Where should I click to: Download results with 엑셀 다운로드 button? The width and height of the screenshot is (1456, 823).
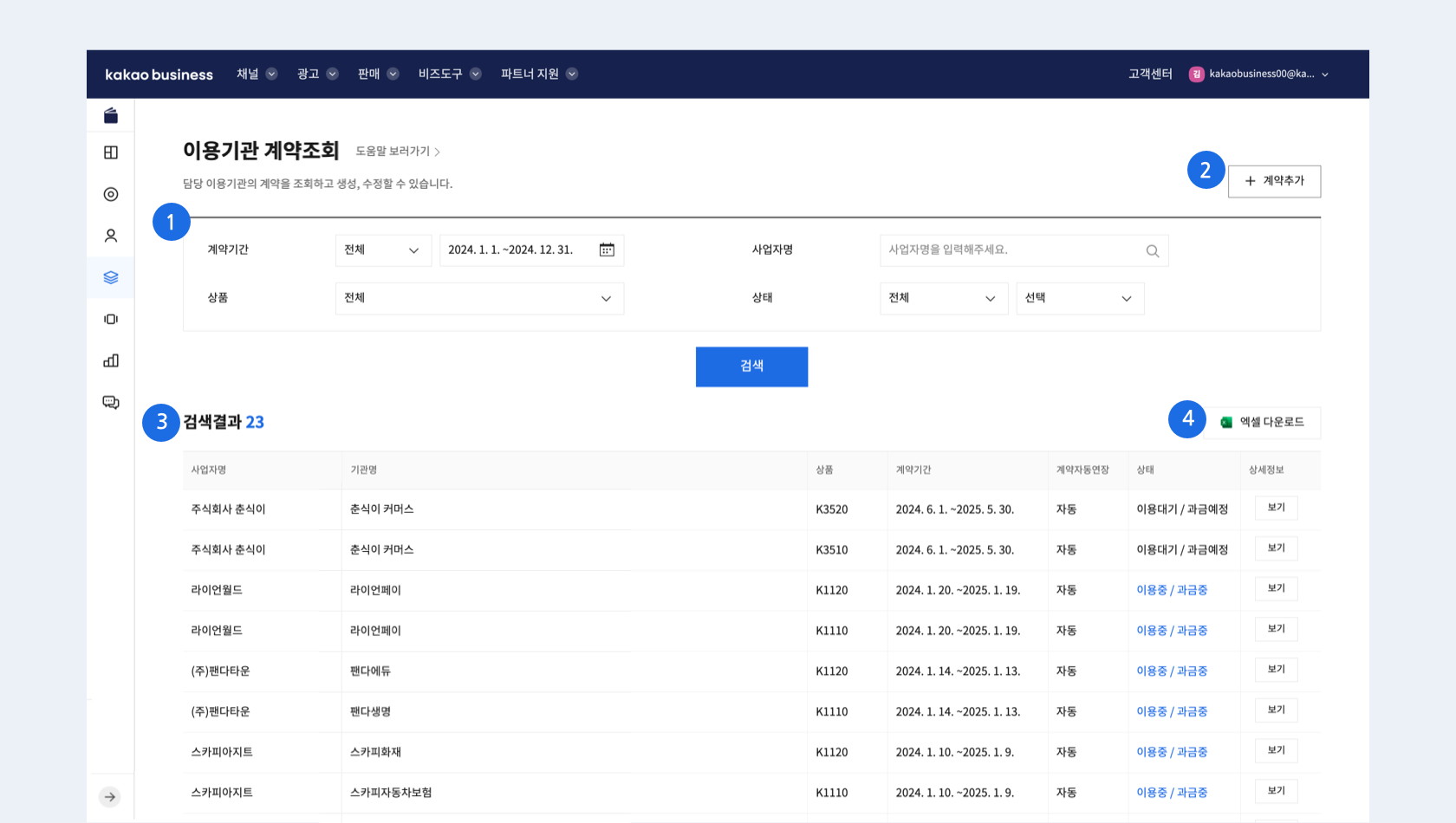point(1262,422)
